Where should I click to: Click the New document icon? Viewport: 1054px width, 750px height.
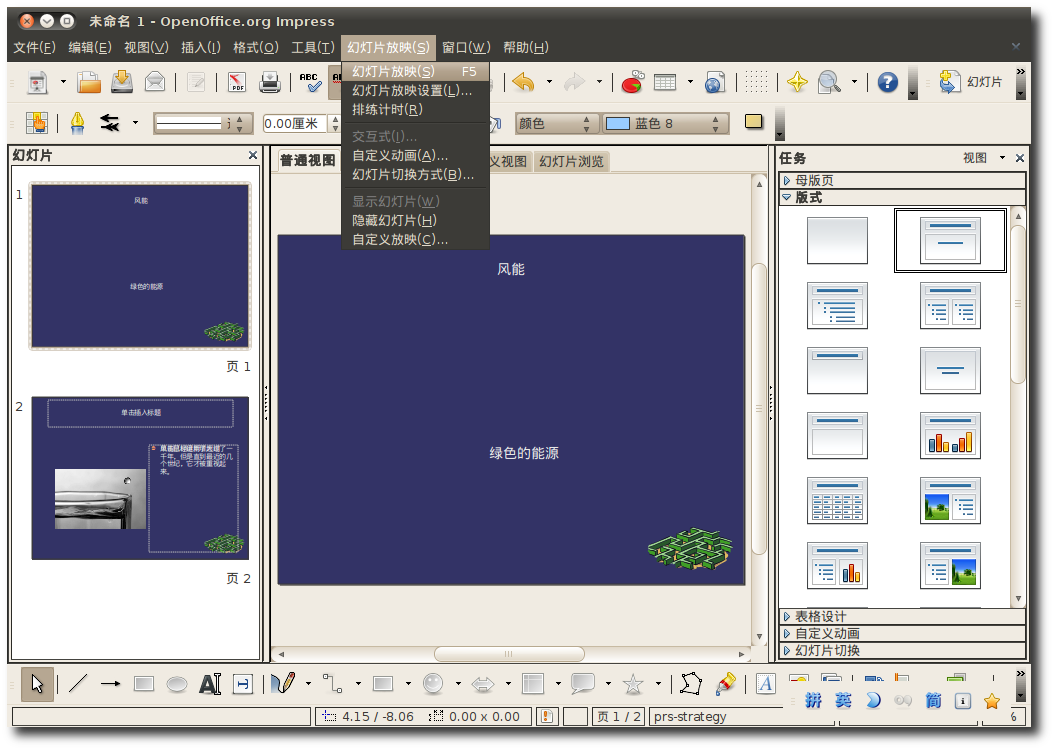[38, 83]
